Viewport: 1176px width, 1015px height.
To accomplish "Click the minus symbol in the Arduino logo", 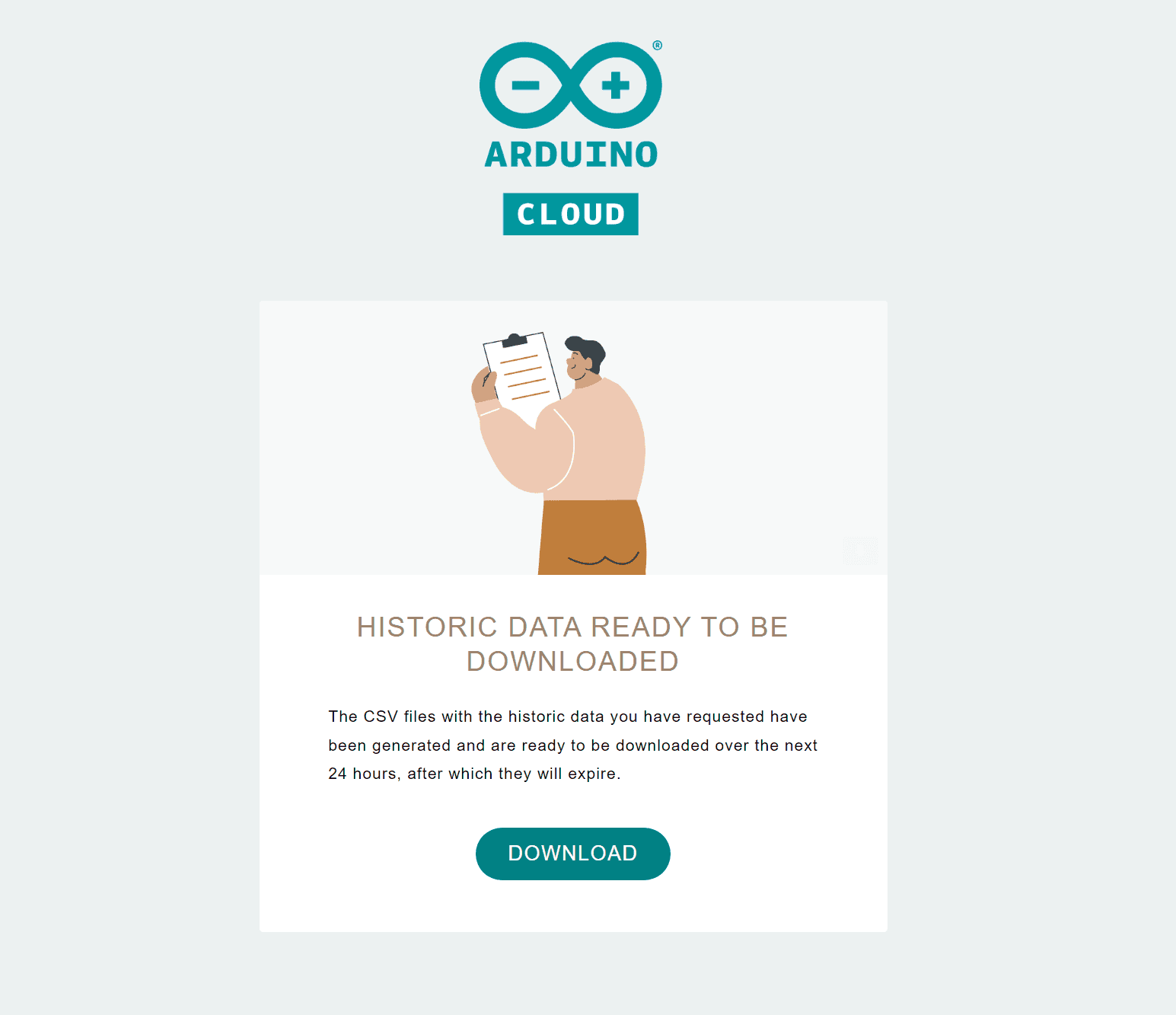I will point(525,85).
